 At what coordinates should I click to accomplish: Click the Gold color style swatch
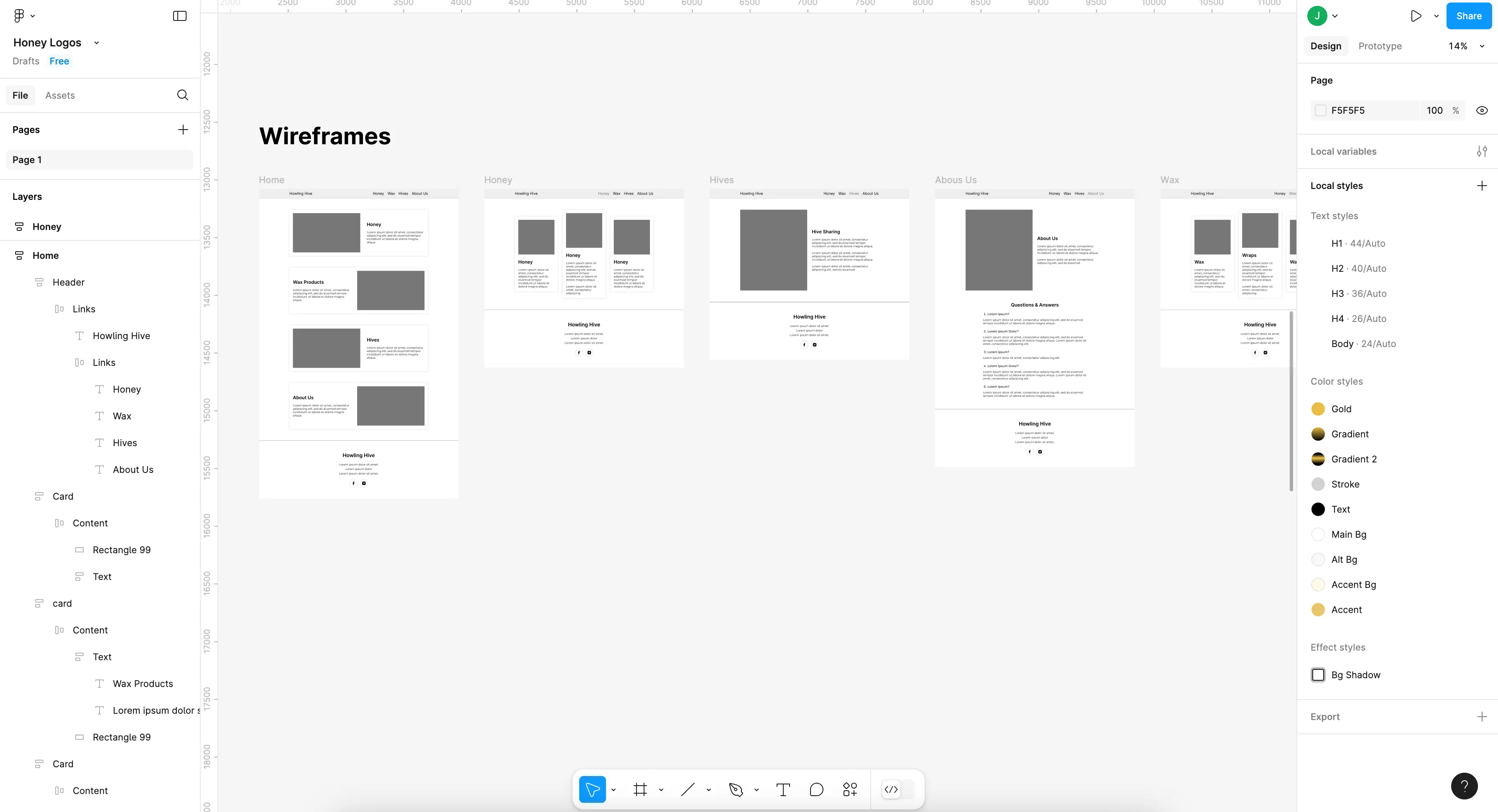1318,409
